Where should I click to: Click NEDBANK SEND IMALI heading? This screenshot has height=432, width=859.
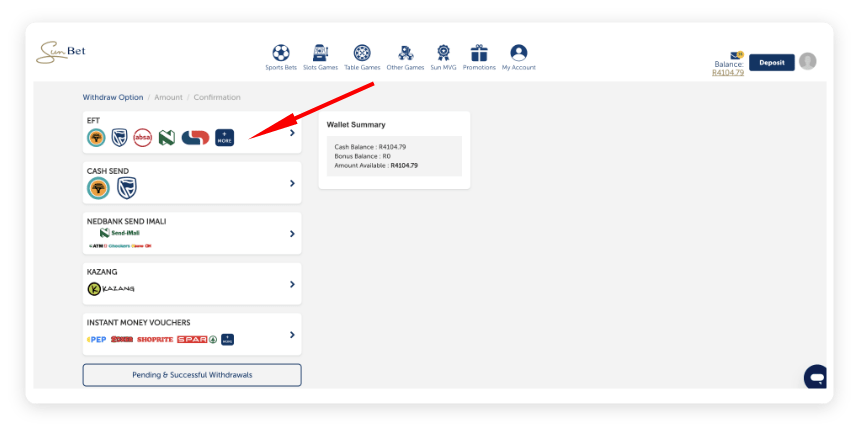(x=127, y=221)
